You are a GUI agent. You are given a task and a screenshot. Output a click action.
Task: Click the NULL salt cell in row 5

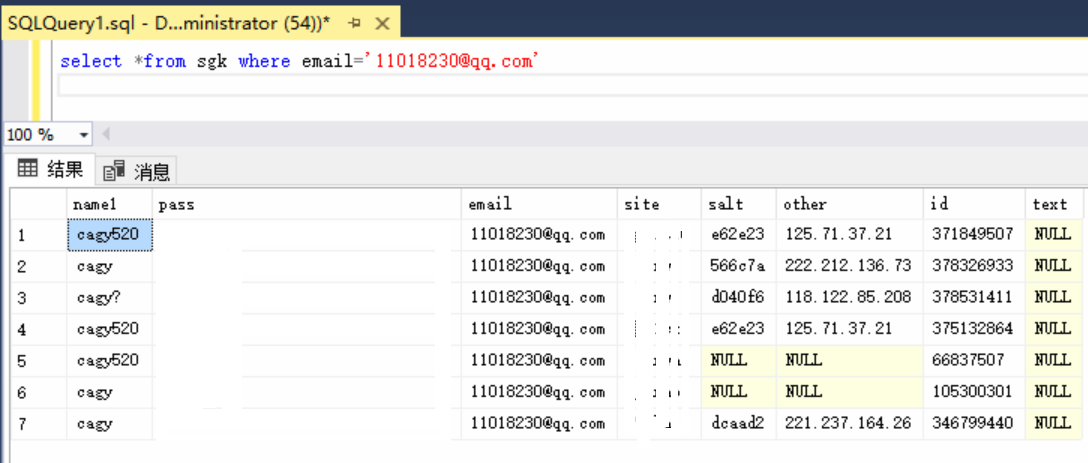(739, 361)
